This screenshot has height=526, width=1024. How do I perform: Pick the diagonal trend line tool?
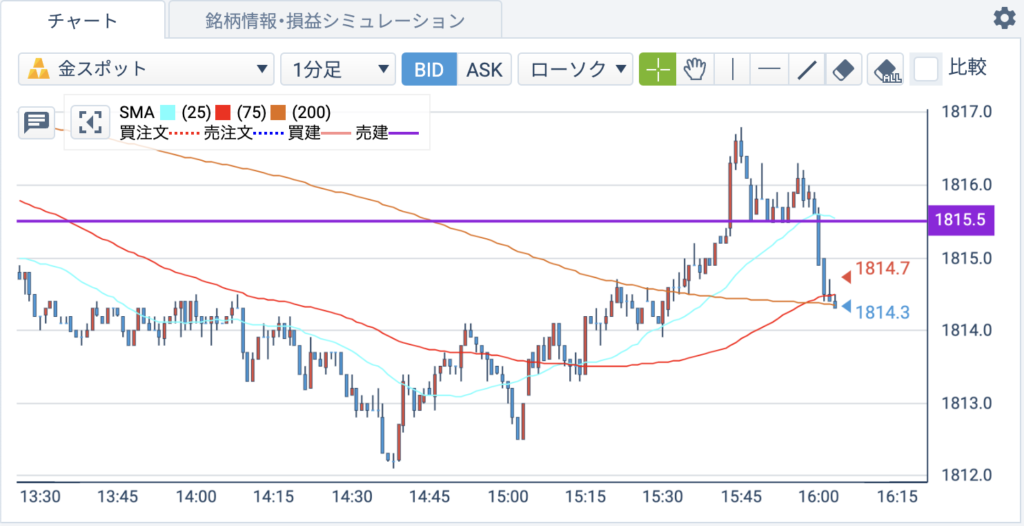click(x=807, y=69)
